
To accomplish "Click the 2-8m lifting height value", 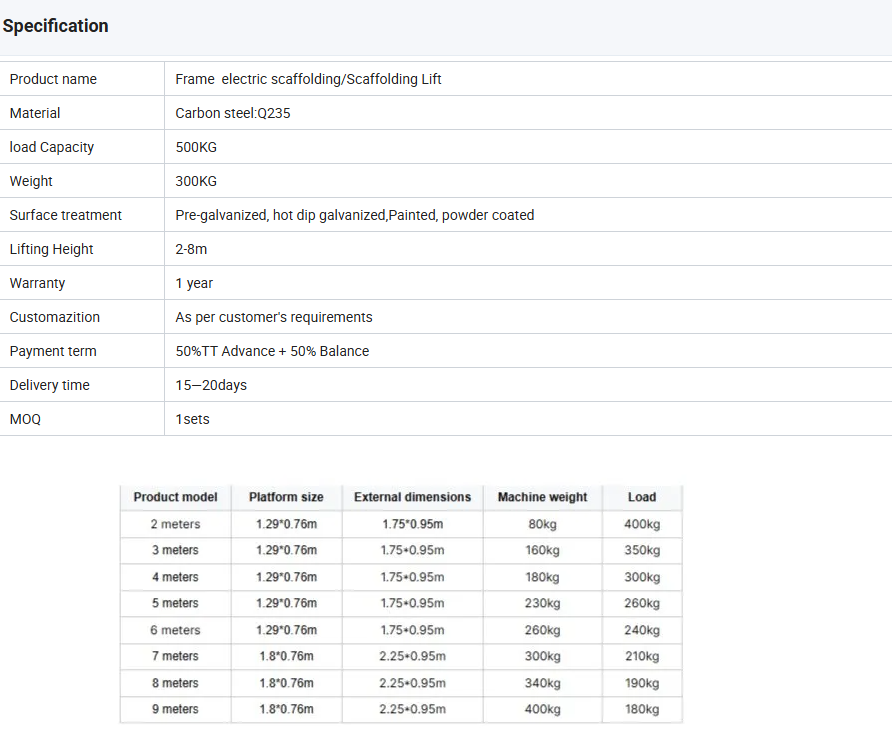I will click(191, 249).
